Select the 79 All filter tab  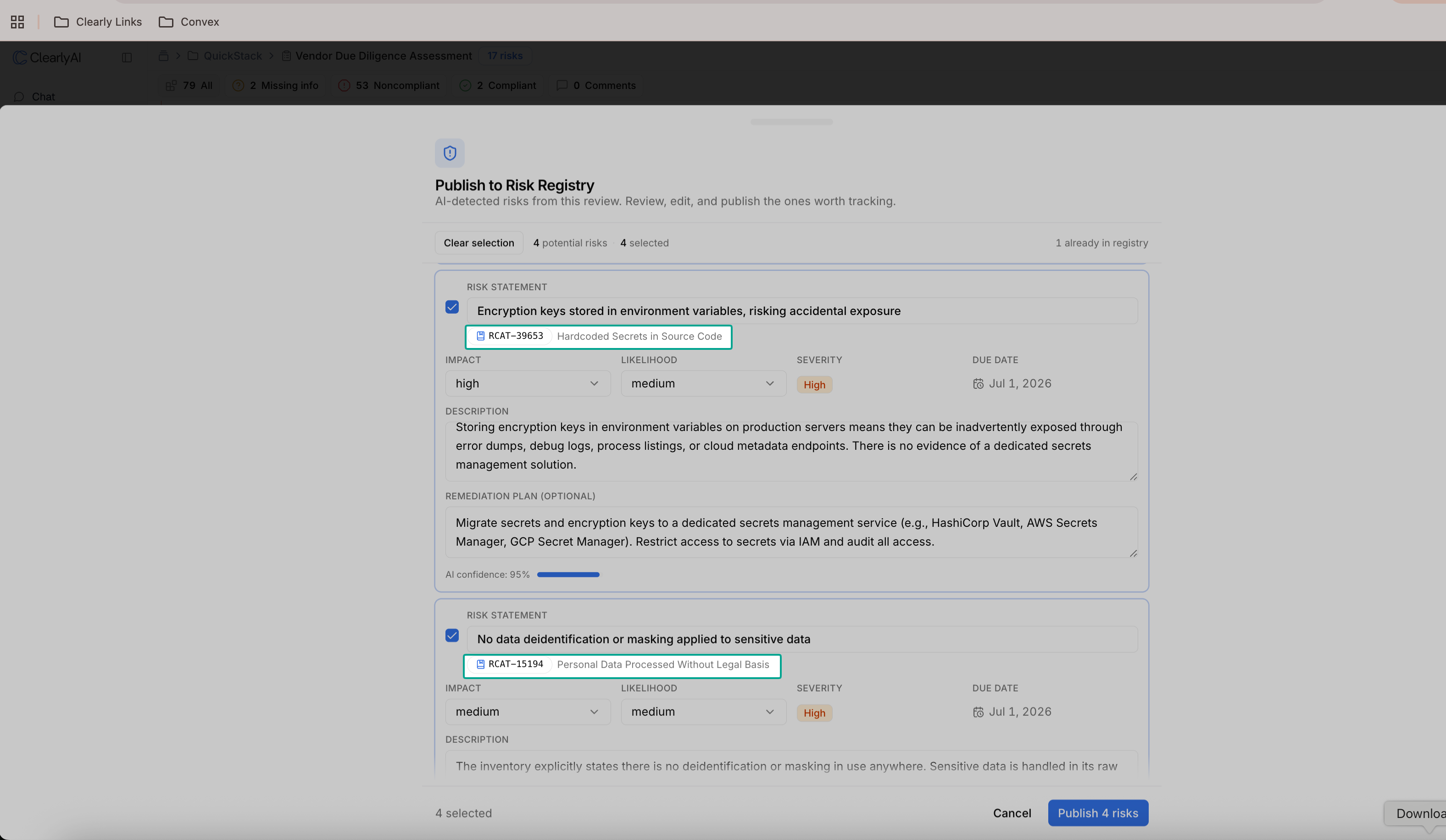[189, 85]
